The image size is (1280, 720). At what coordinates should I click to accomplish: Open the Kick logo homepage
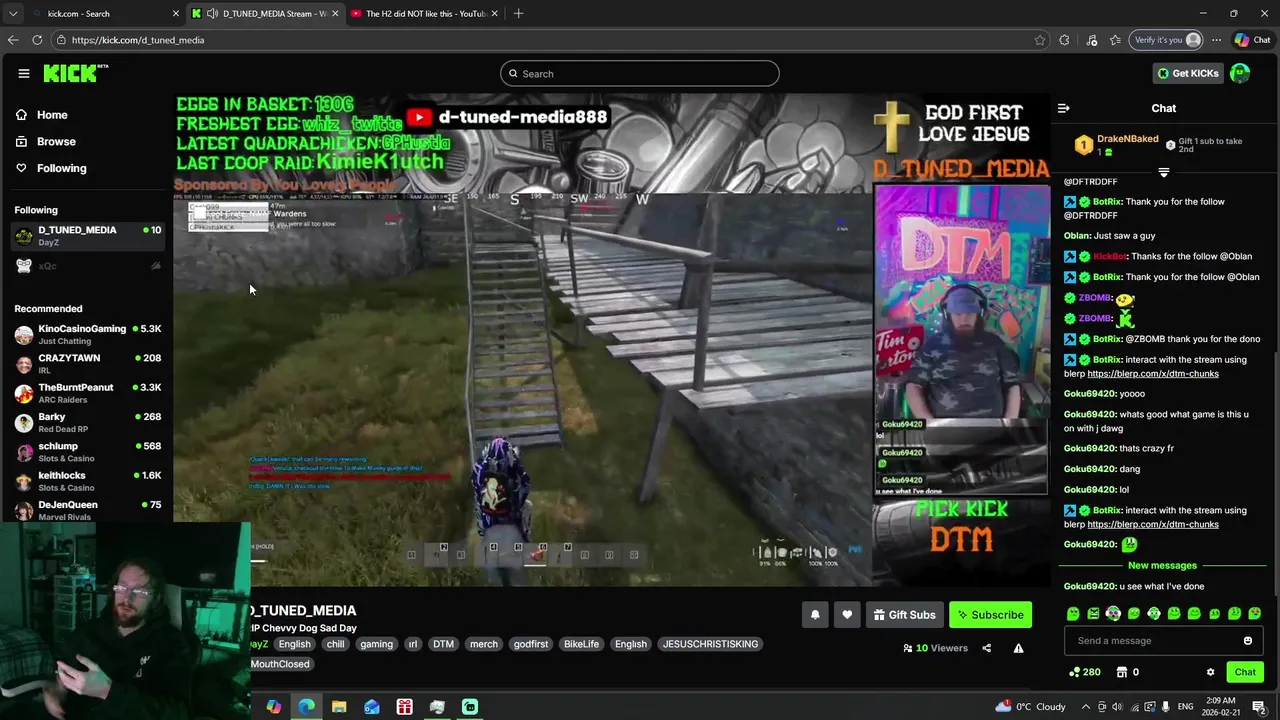[75, 73]
